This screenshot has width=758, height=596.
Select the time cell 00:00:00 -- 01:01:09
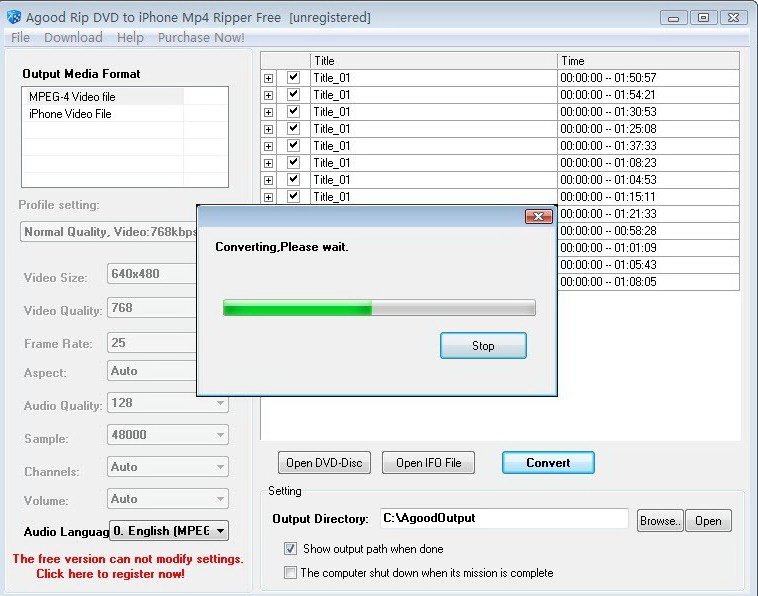click(x=648, y=247)
